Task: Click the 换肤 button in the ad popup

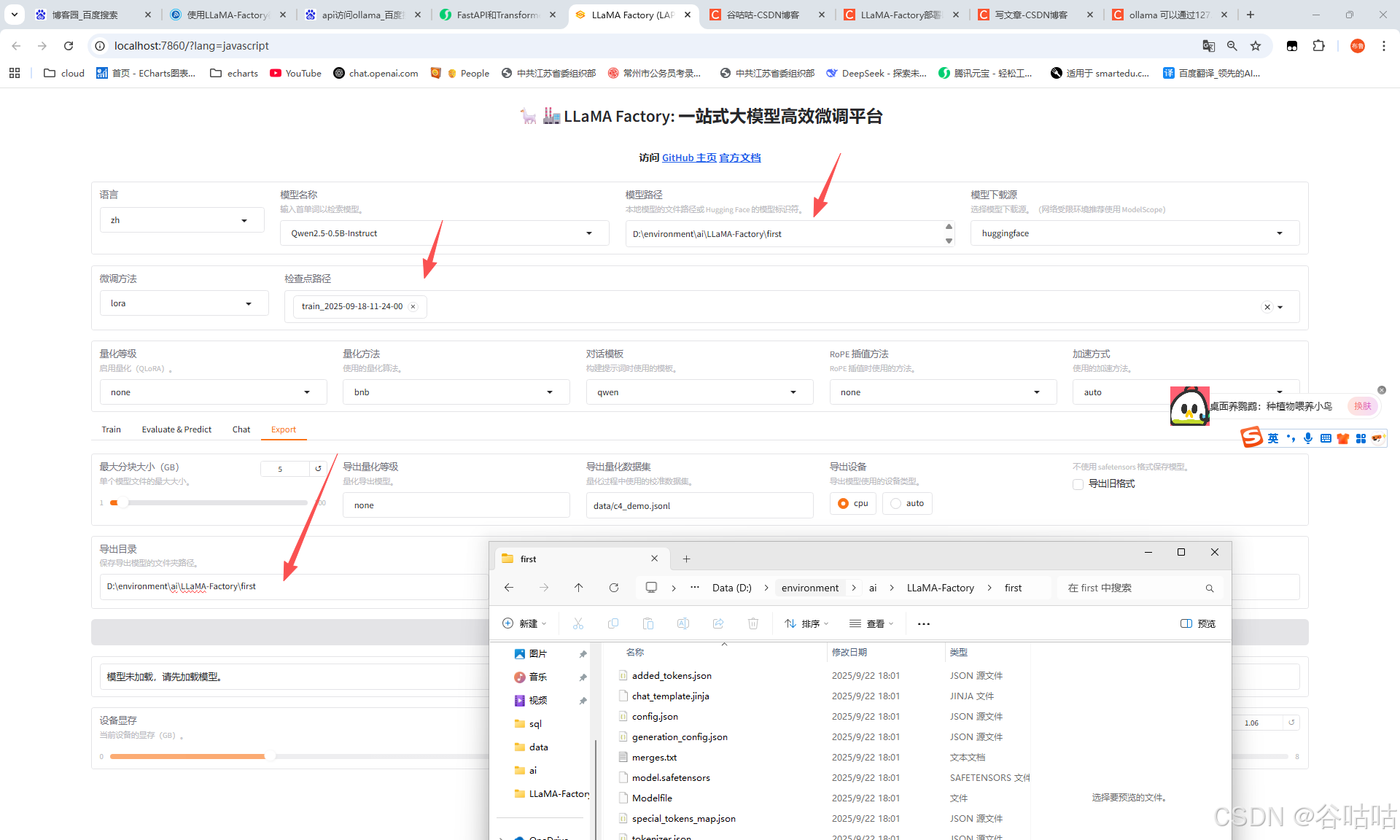Action: point(1362,406)
